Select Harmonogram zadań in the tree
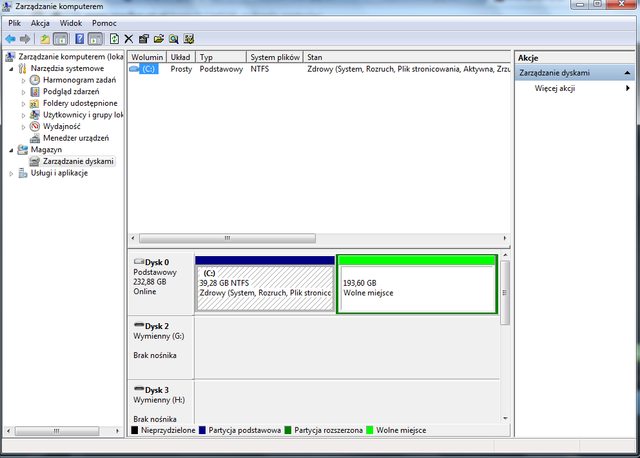This screenshot has height=458, width=640. point(79,80)
